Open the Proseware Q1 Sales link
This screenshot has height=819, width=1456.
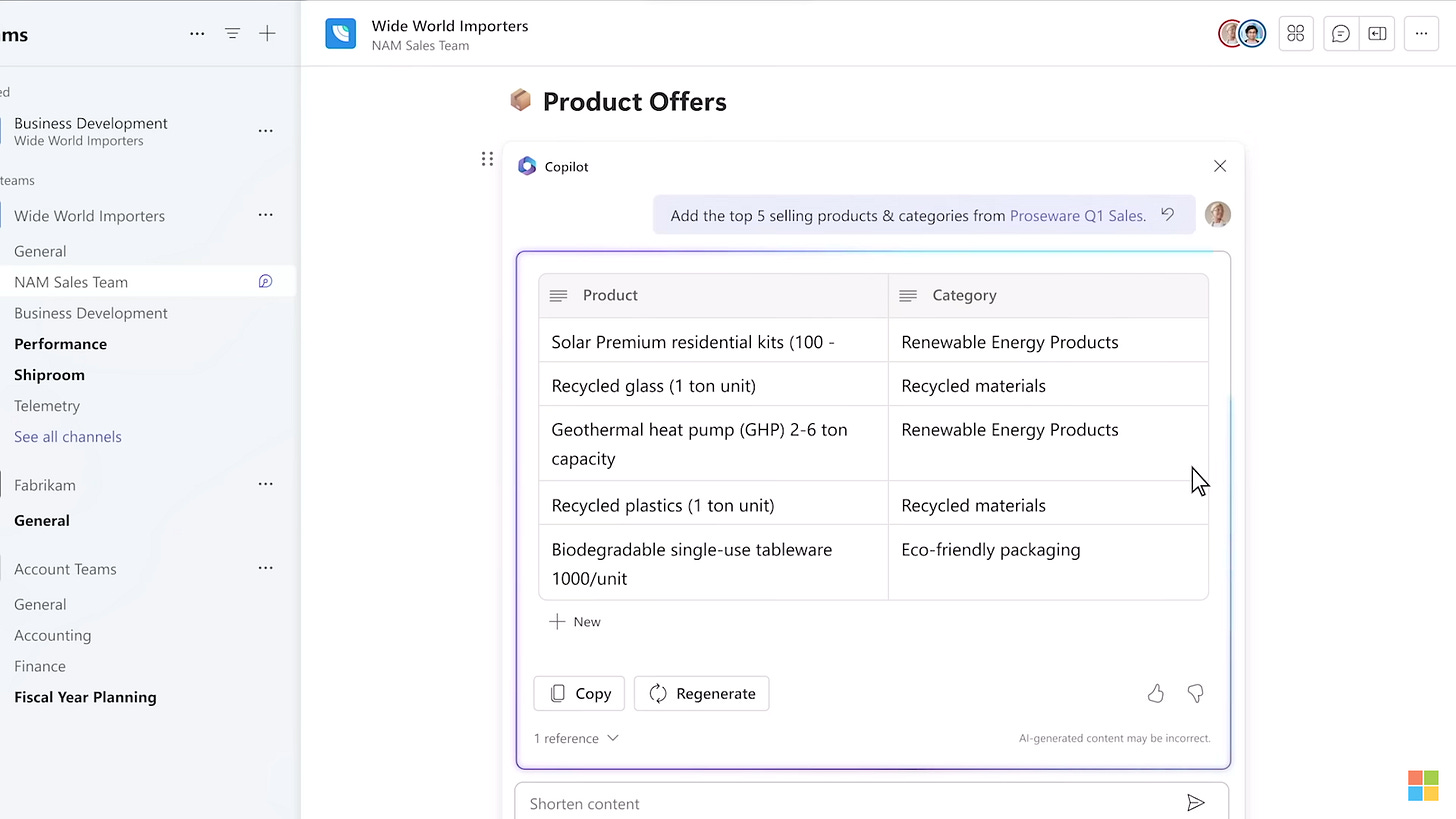(x=1077, y=215)
